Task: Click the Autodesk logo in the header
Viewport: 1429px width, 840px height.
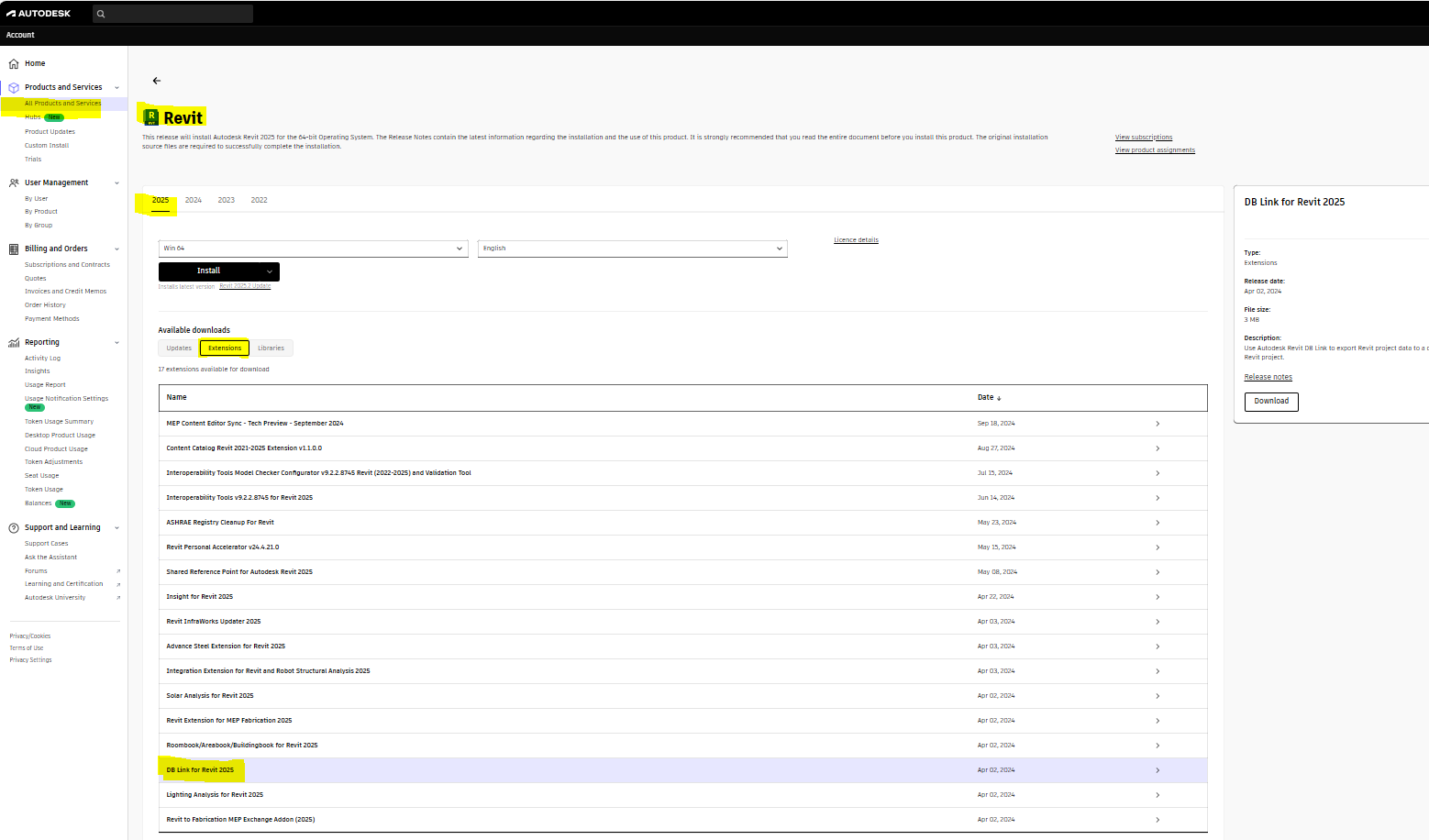Action: click(x=39, y=13)
